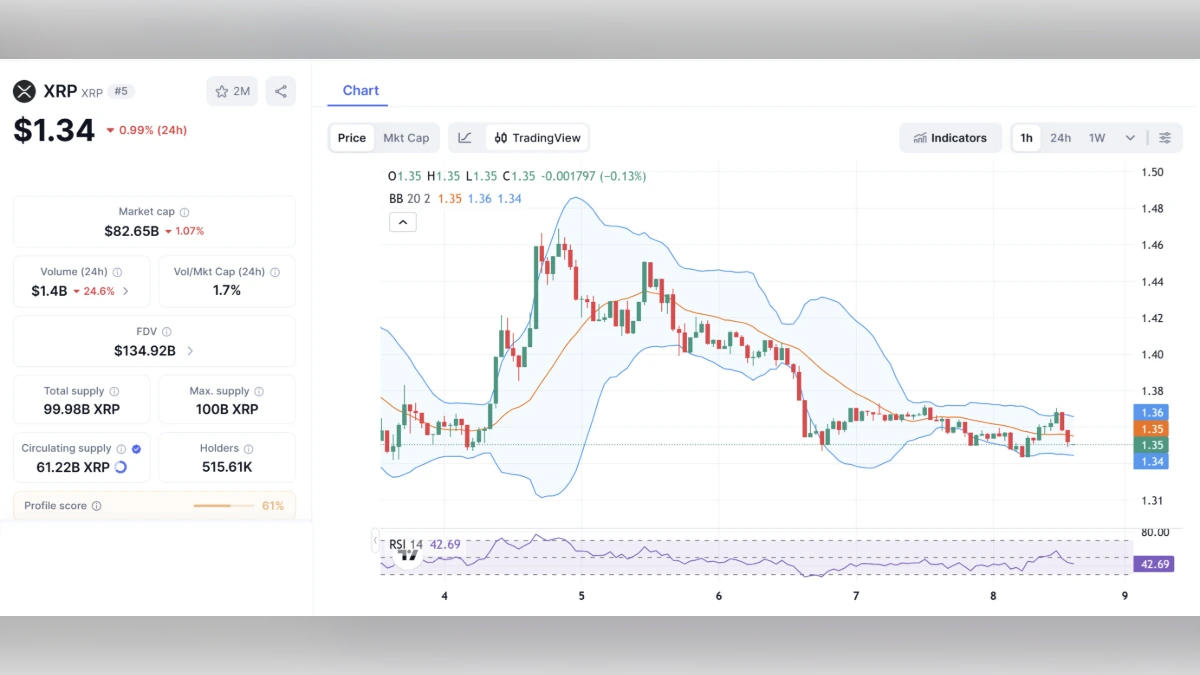The width and height of the screenshot is (1200, 675).
Task: Click the Market cap info icon
Action: [x=184, y=211]
